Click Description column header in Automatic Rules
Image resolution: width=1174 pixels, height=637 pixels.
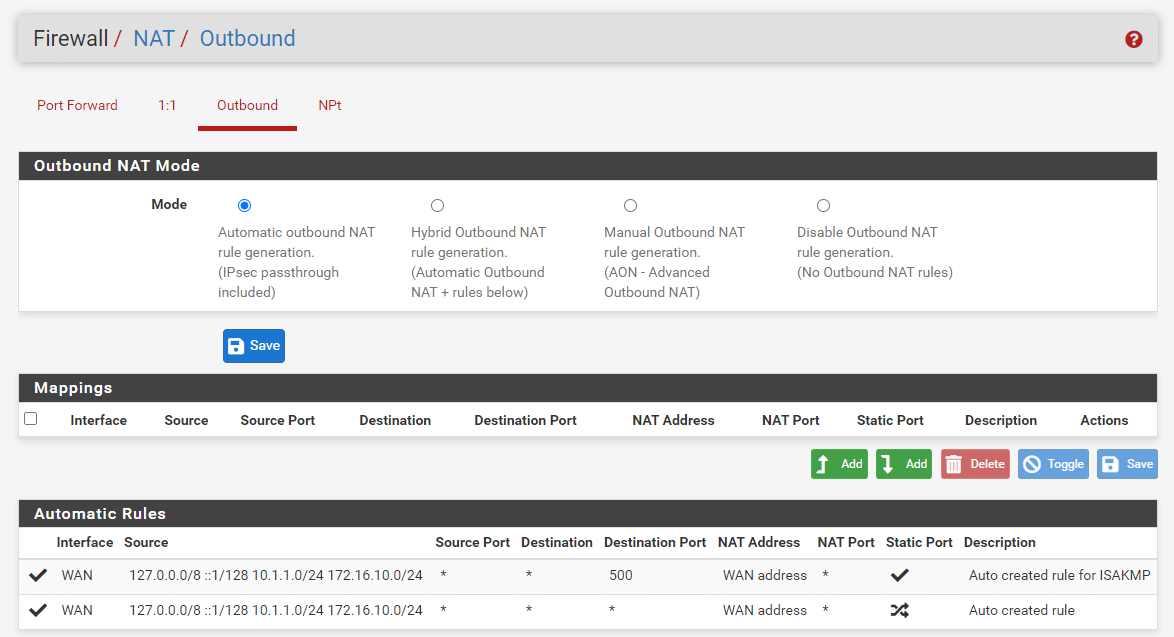[x=1000, y=543]
